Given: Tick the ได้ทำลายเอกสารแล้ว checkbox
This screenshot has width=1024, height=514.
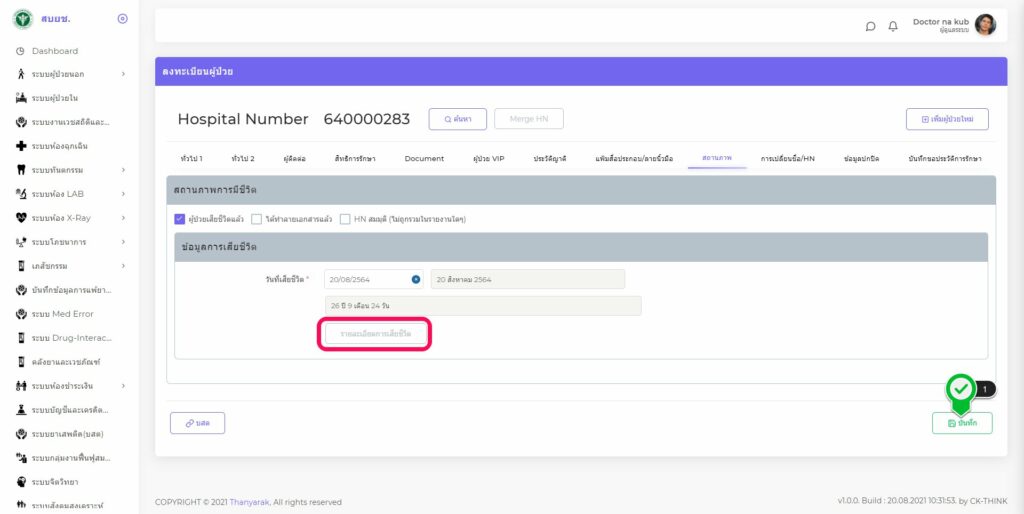Looking at the screenshot, I should point(257,219).
